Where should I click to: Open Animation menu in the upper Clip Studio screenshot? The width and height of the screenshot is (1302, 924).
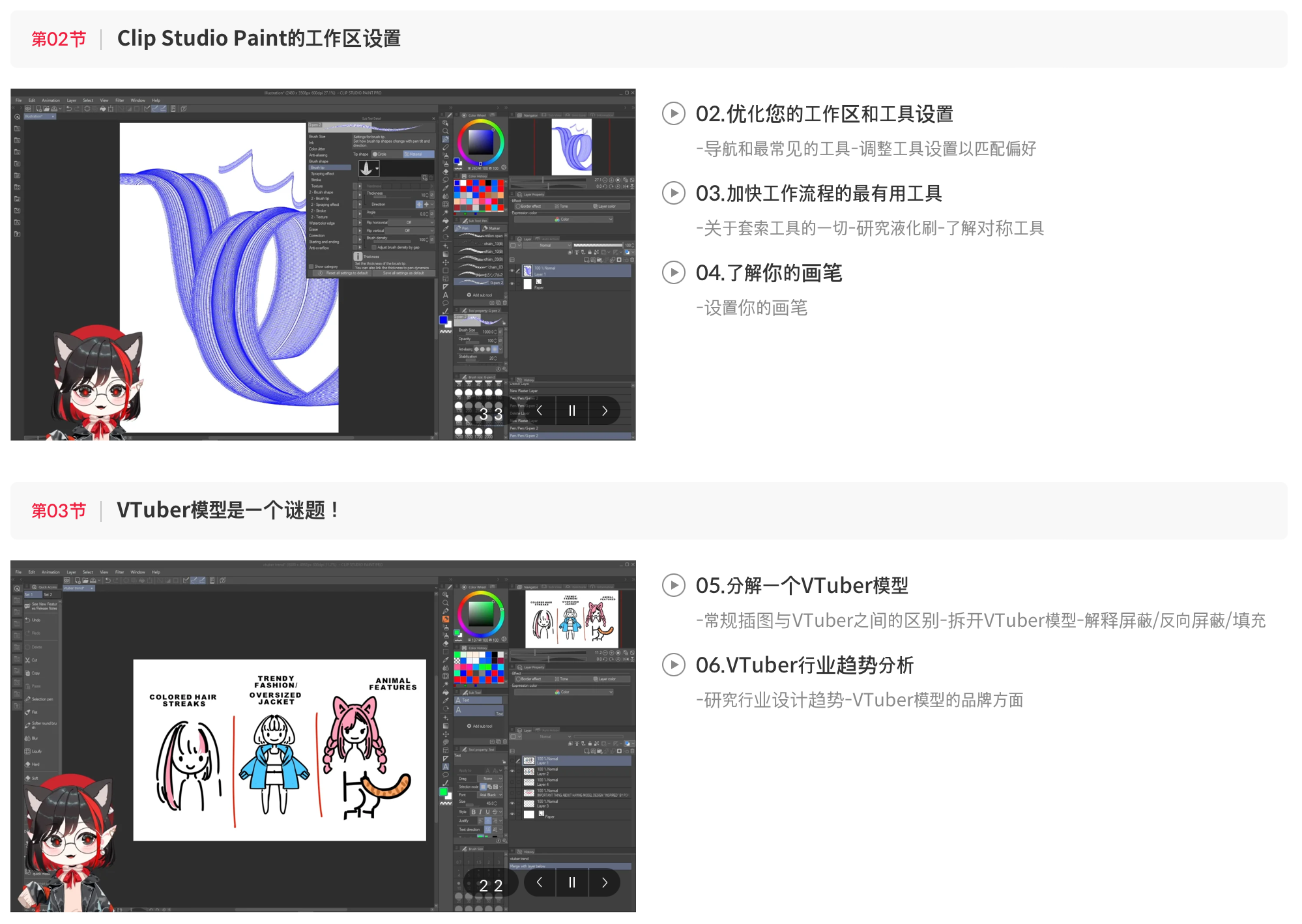point(51,100)
